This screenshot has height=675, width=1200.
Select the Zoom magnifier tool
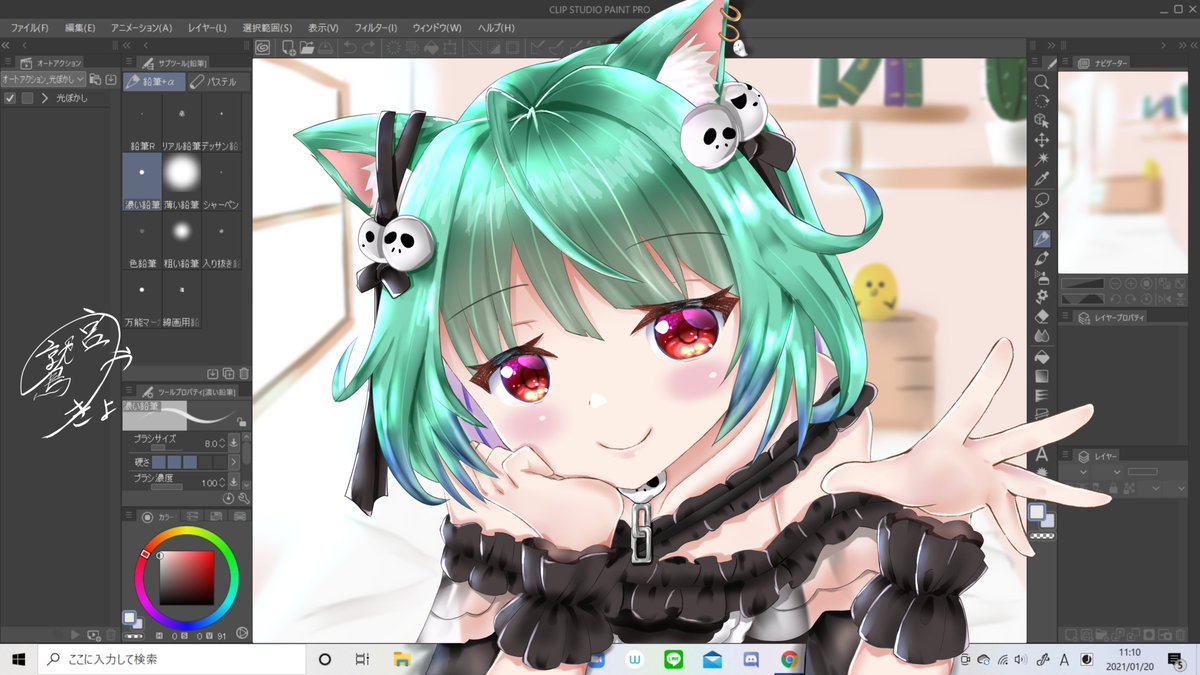[1041, 82]
